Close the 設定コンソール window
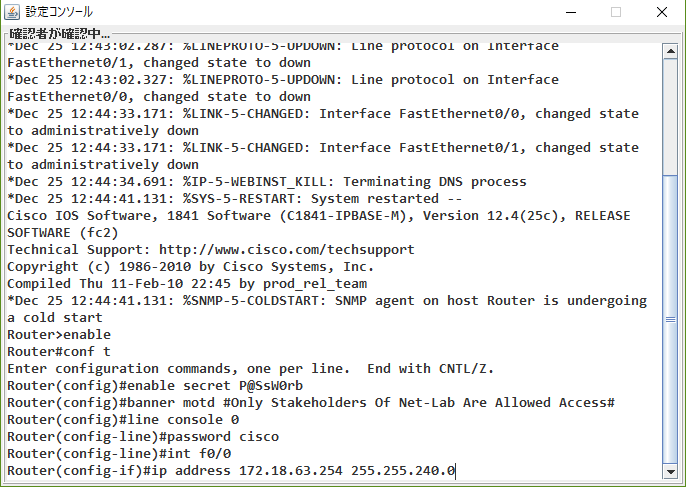Screen dimensions: 686x487 pyautogui.click(x=662, y=12)
